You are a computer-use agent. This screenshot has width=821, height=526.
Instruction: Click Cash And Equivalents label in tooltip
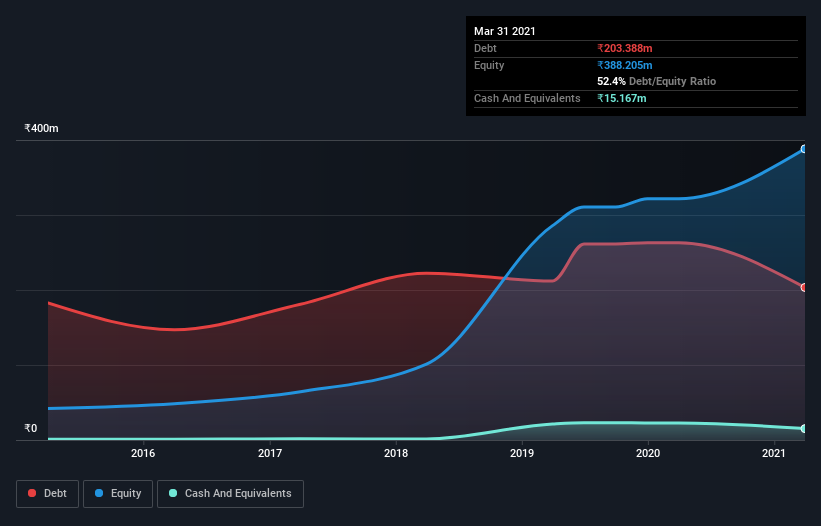click(527, 98)
